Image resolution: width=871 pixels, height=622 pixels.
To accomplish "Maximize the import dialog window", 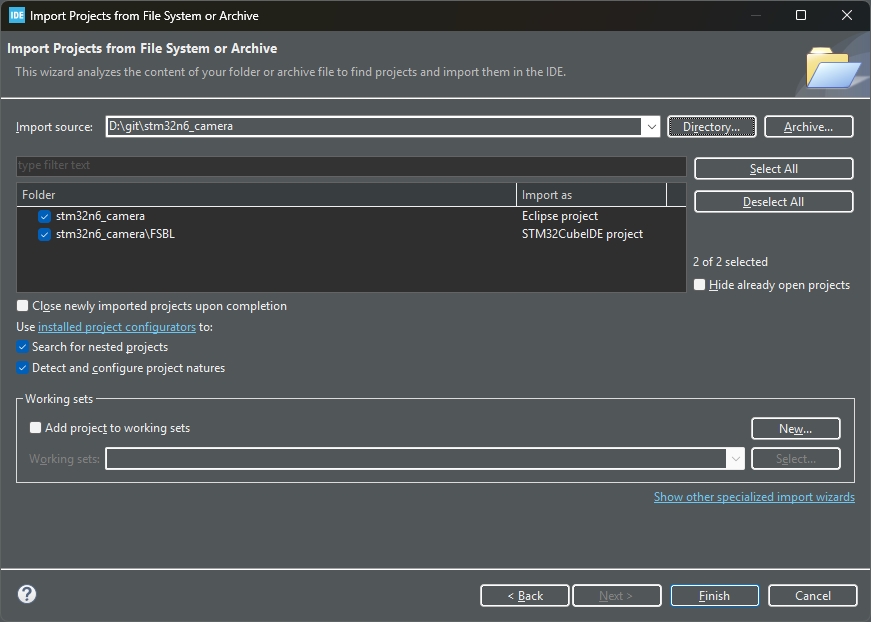I will coord(800,15).
